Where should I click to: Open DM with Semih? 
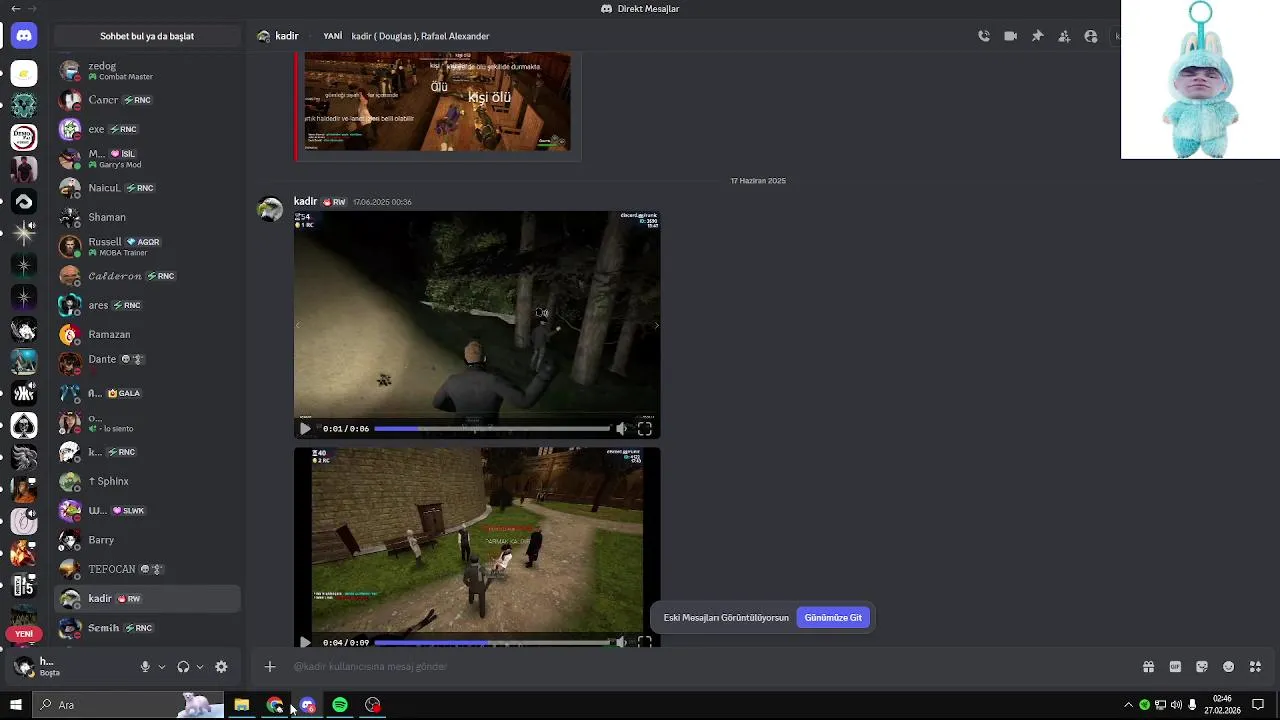(147, 628)
